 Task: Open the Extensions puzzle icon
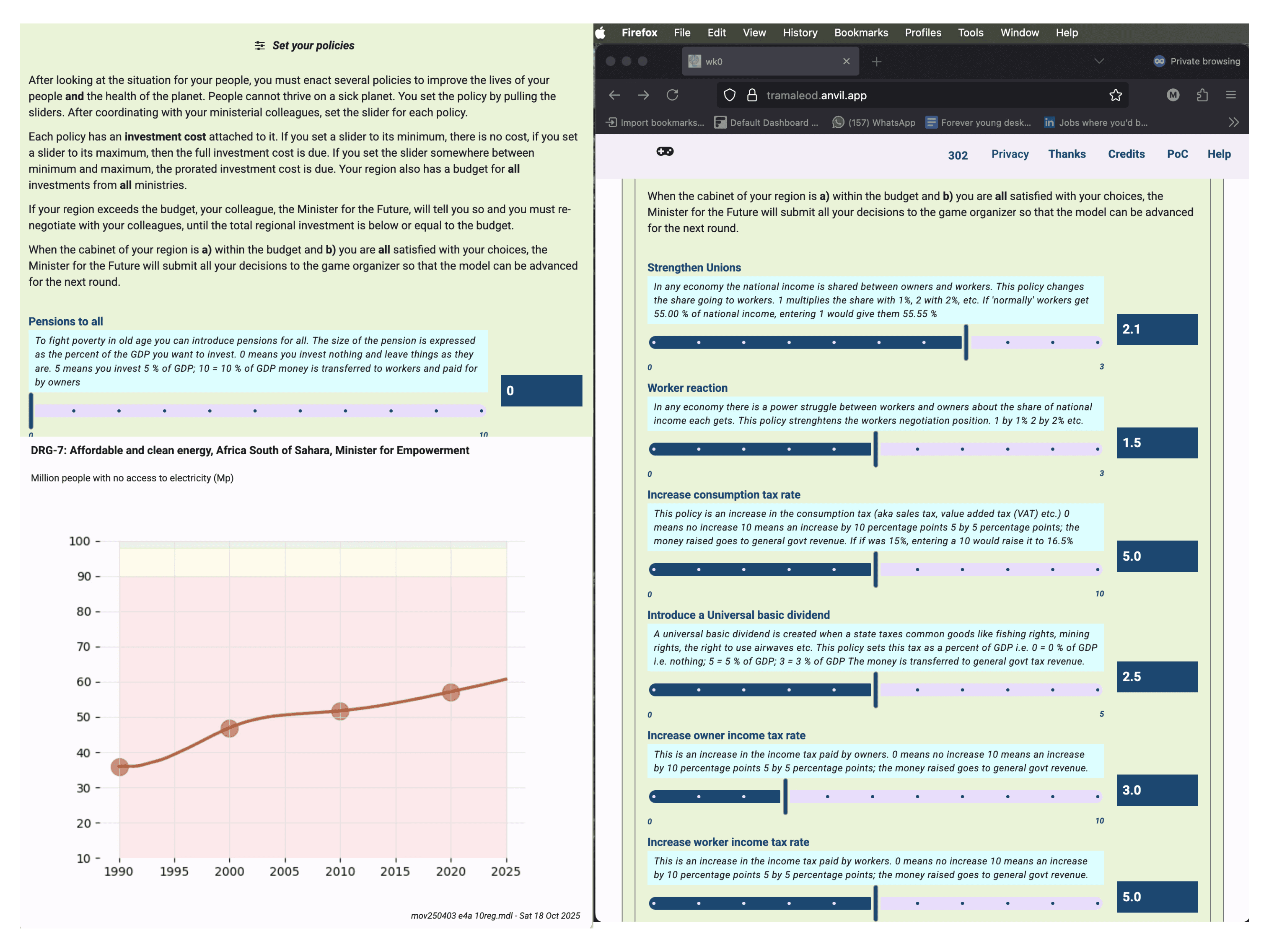[1202, 95]
